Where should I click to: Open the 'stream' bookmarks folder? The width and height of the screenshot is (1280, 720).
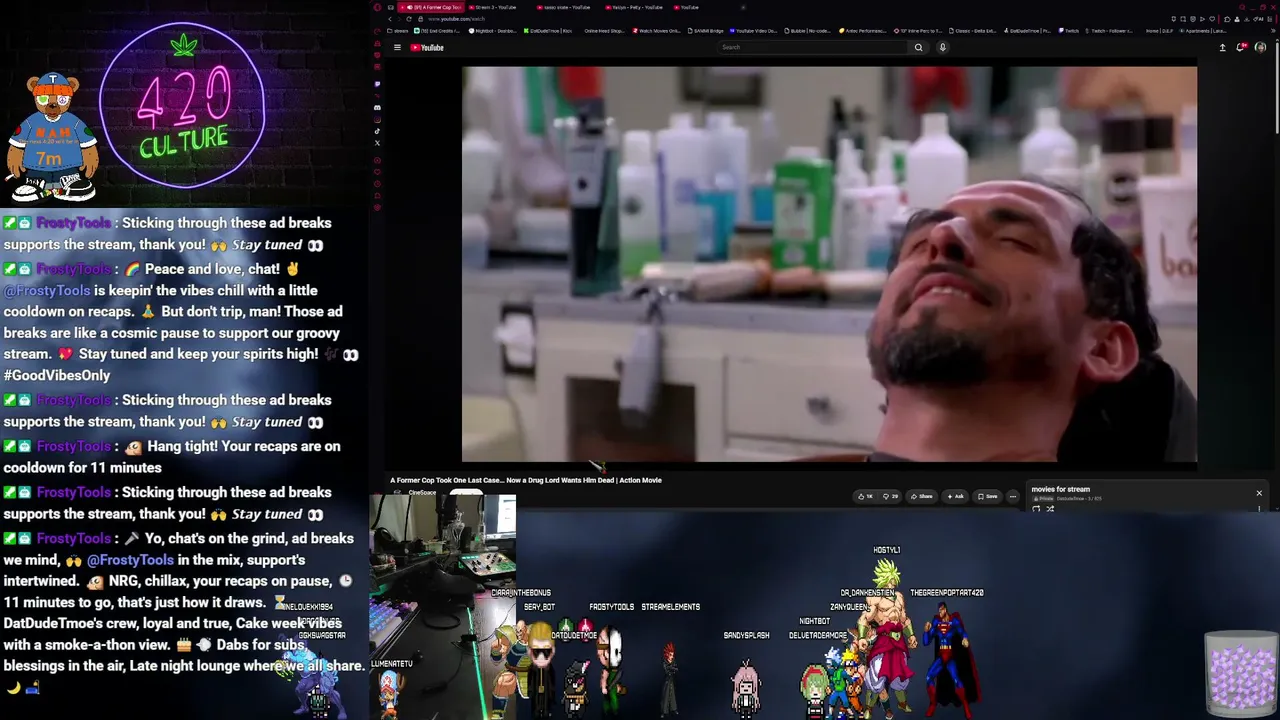398,31
